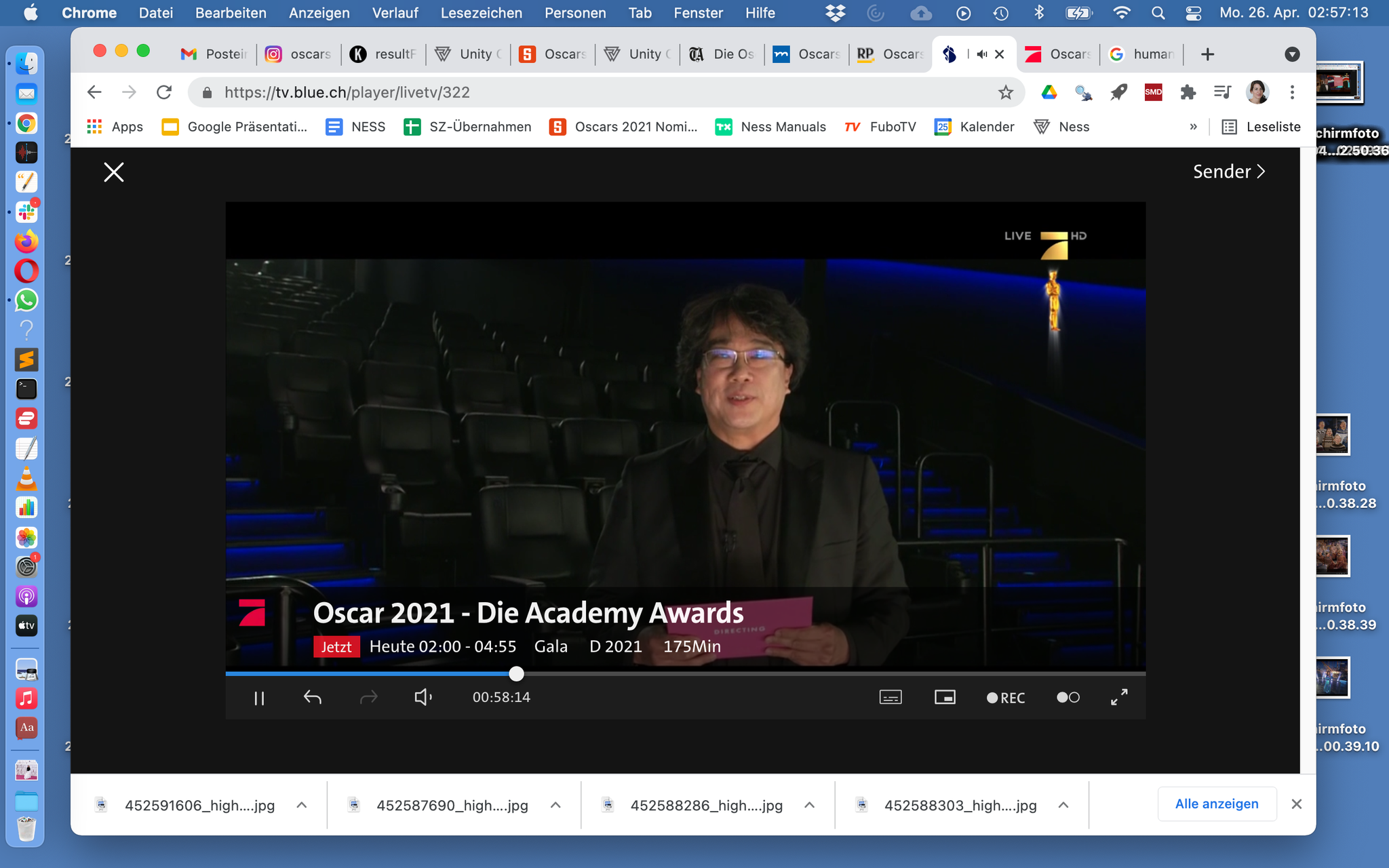Open the Sender channel list
Screen dimensions: 1389x868
click(x=1228, y=172)
